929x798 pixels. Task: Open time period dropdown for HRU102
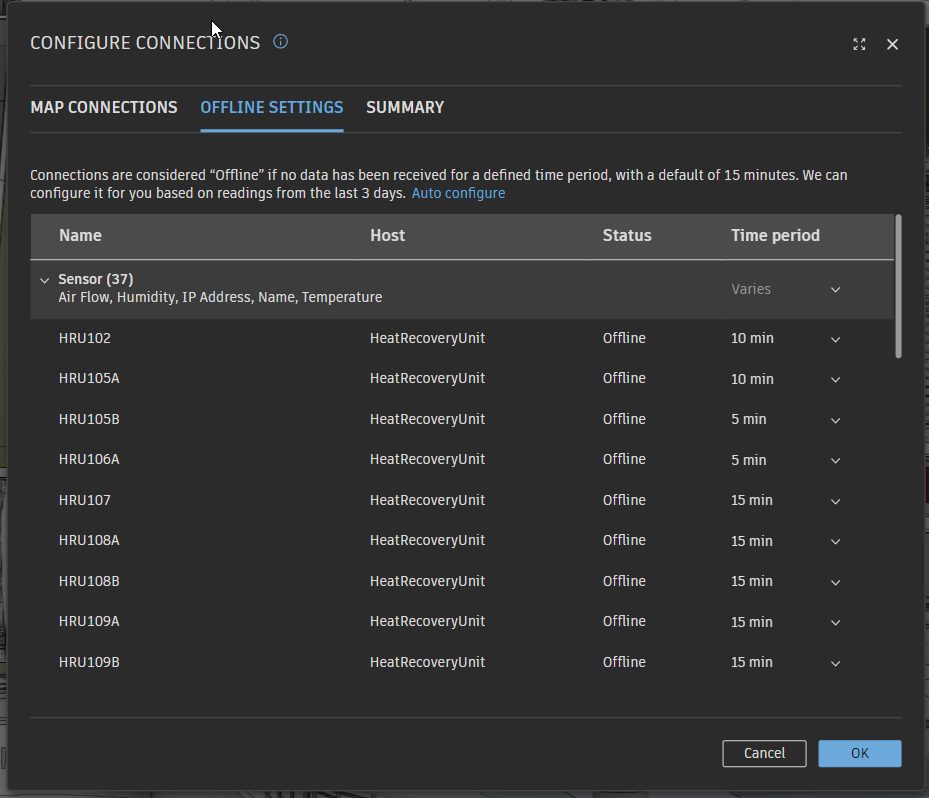pyautogui.click(x=835, y=339)
